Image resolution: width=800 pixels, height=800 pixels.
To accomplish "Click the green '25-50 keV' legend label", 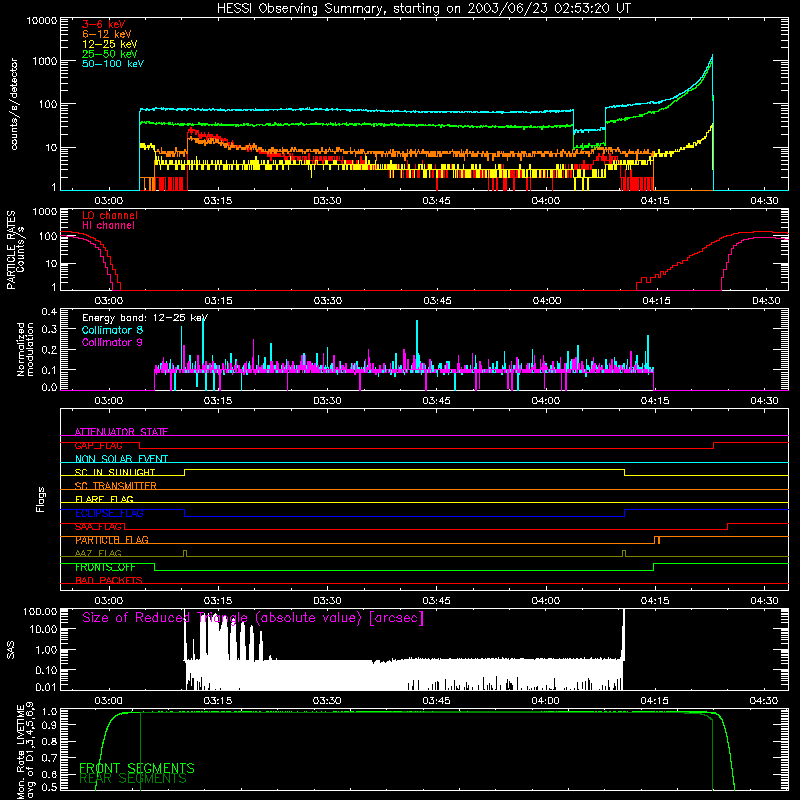I will click(x=110, y=54).
